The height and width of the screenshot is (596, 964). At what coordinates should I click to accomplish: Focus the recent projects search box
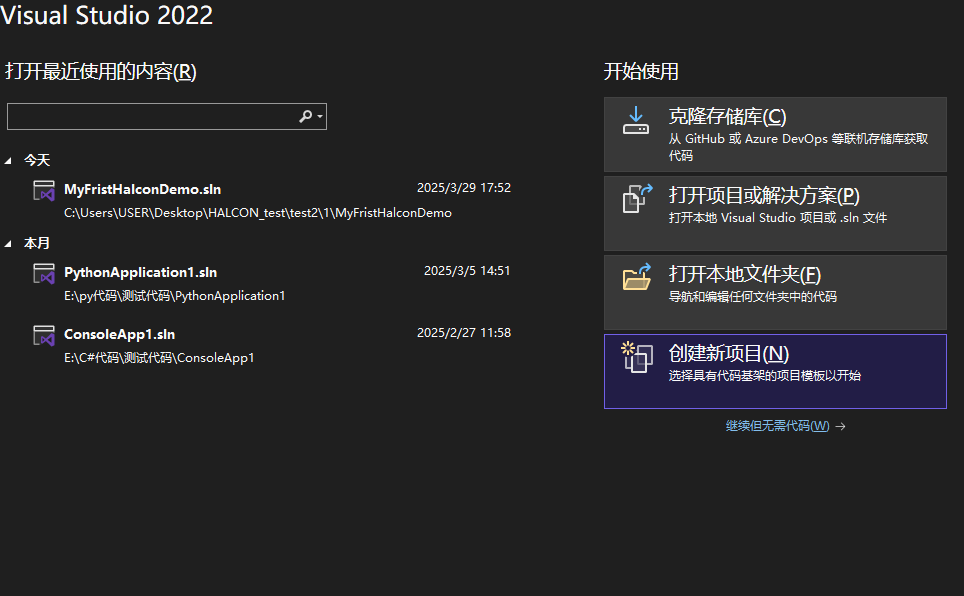(167, 116)
